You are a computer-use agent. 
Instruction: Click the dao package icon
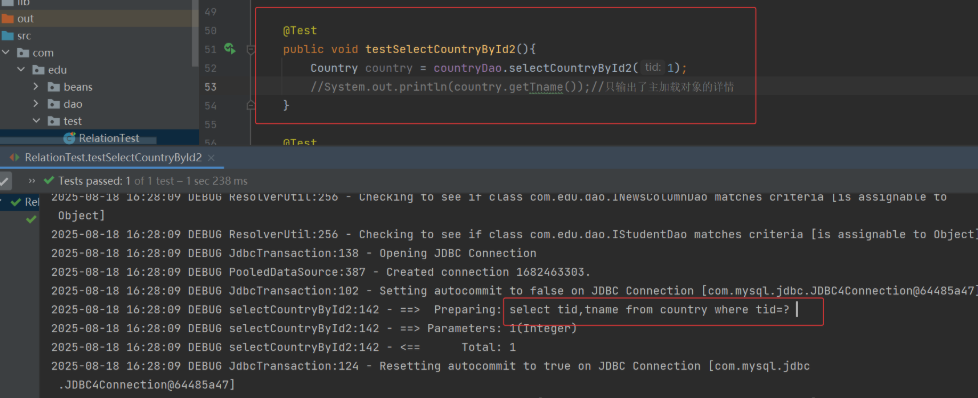pyautogui.click(x=54, y=104)
